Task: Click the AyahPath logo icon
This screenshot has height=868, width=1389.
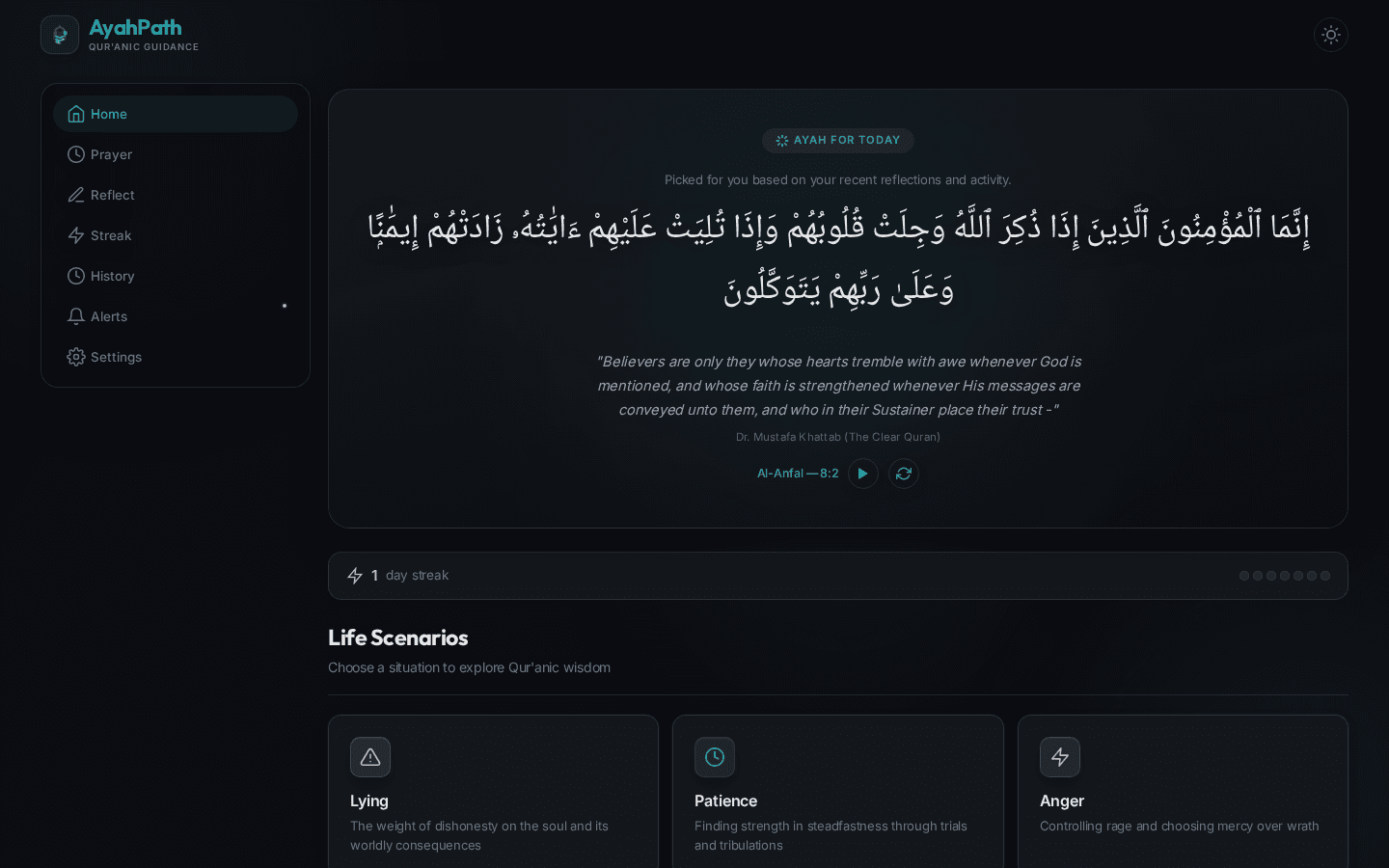Action: (x=60, y=35)
